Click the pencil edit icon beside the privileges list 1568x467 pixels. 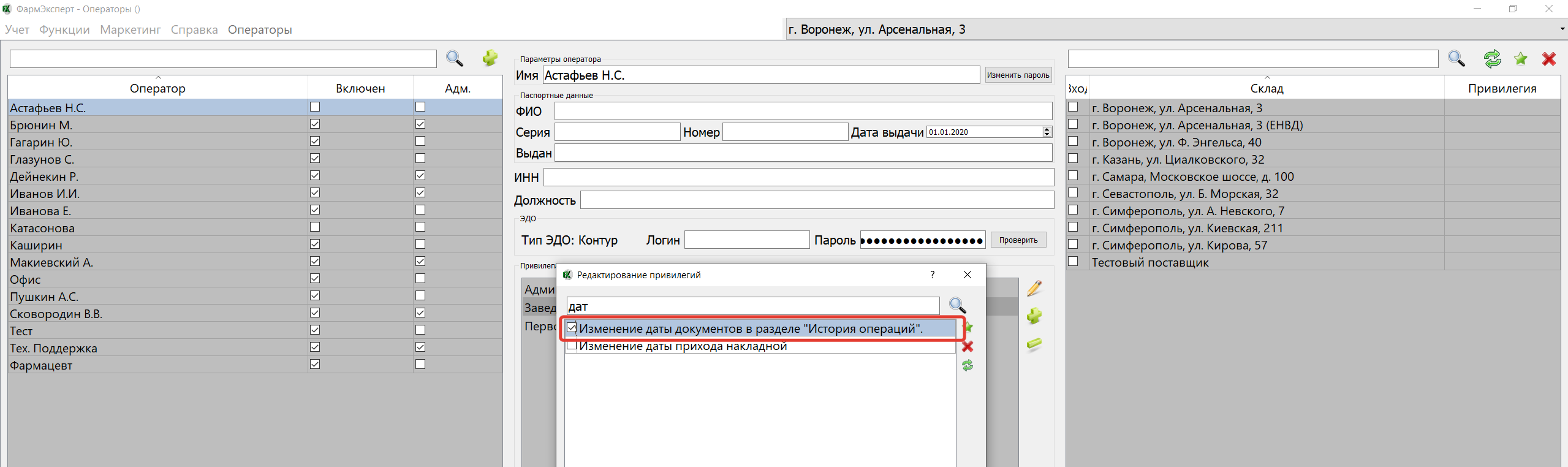pos(1034,288)
